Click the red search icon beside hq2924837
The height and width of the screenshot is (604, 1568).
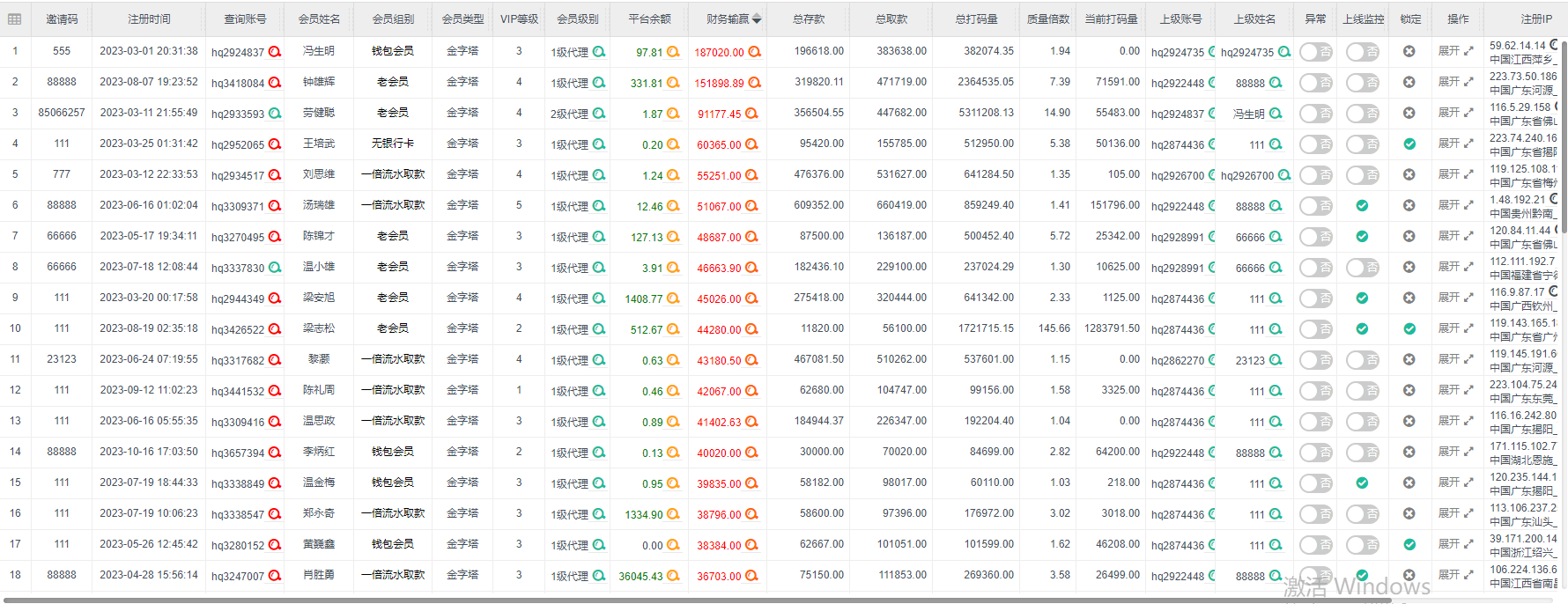tap(275, 52)
